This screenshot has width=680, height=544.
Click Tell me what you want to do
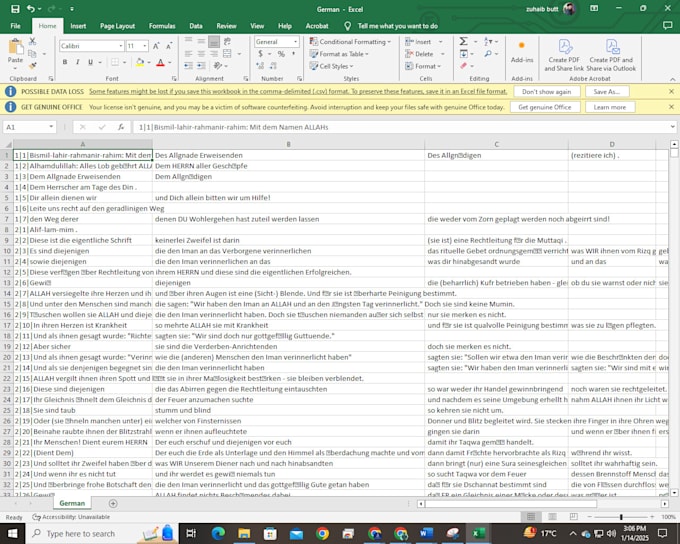click(397, 26)
